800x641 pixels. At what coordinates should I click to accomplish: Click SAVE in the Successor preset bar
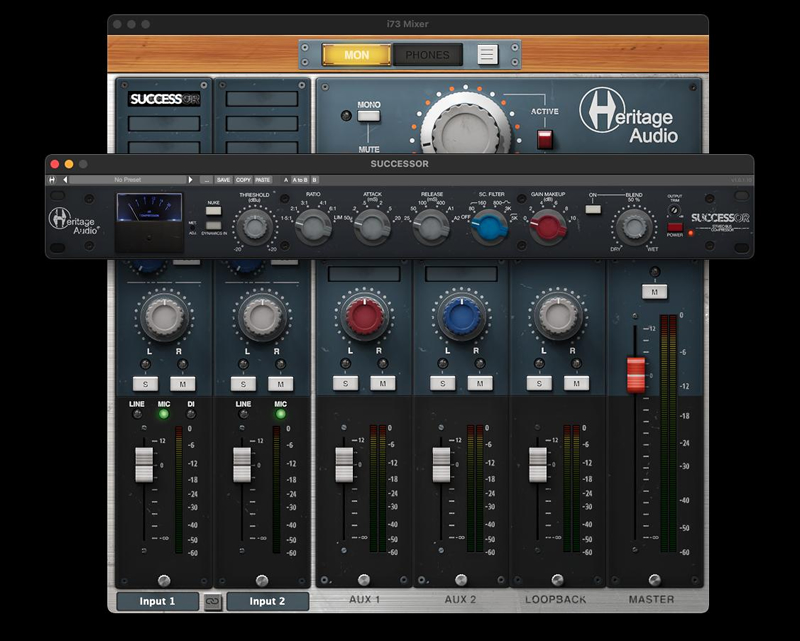pyautogui.click(x=223, y=180)
